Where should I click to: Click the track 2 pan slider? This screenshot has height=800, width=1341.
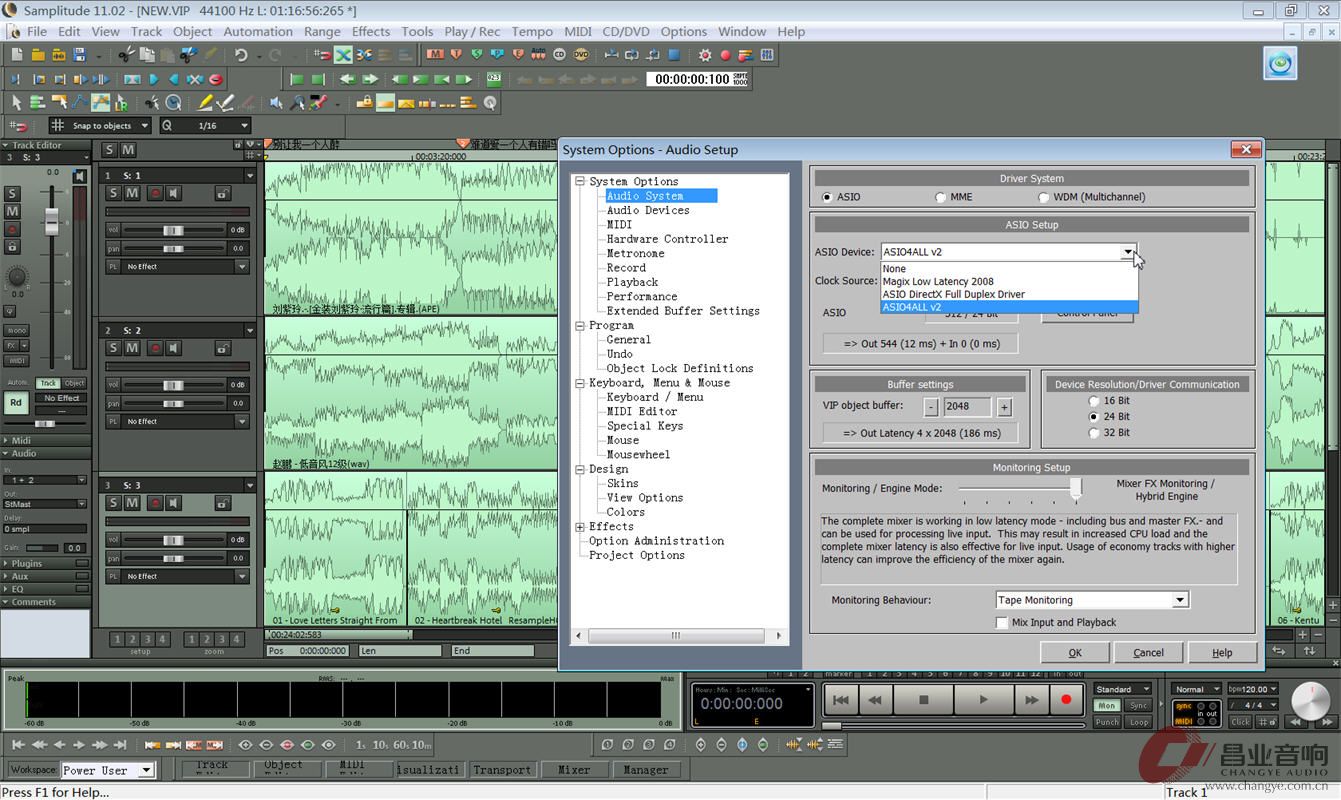coord(173,403)
